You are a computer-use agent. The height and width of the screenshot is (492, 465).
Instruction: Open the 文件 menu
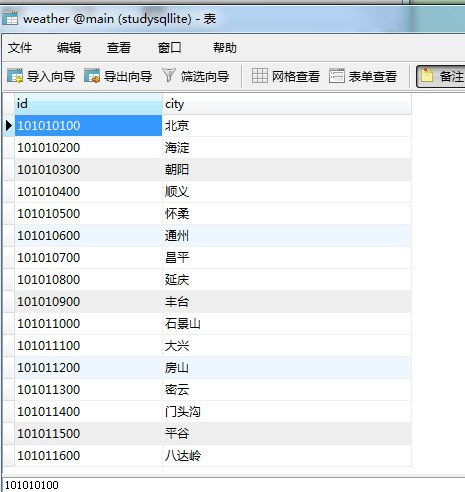click(20, 48)
